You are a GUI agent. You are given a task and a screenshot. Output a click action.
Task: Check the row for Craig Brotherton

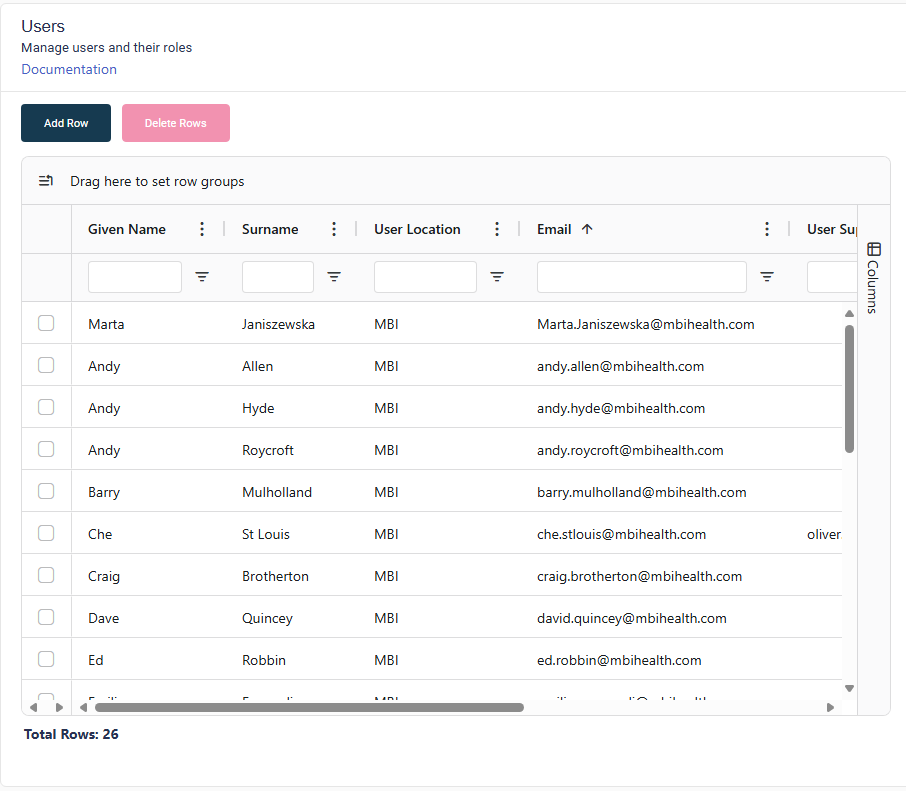point(46,575)
